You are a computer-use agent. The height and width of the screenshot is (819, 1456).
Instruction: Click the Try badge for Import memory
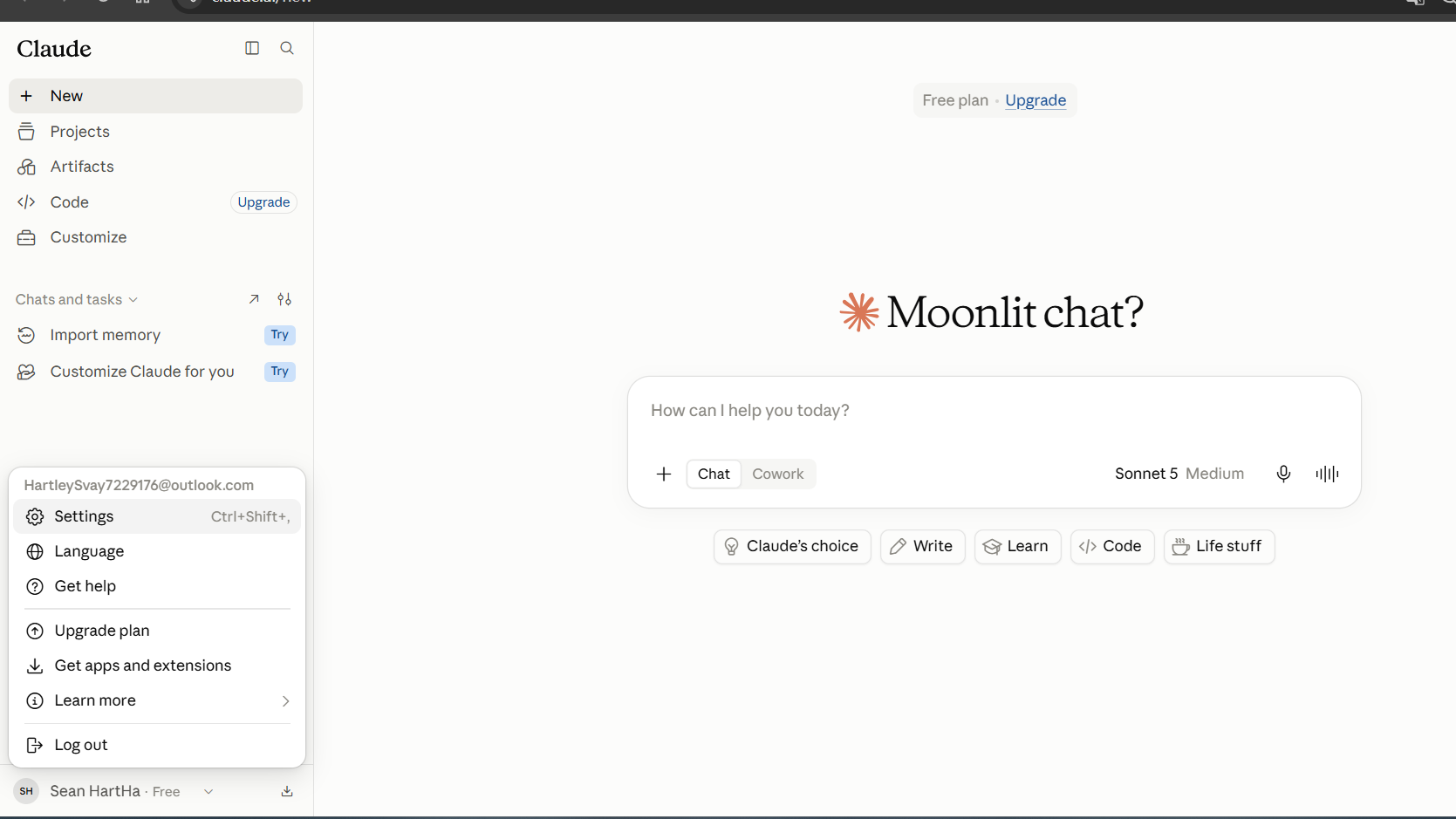[x=279, y=335]
